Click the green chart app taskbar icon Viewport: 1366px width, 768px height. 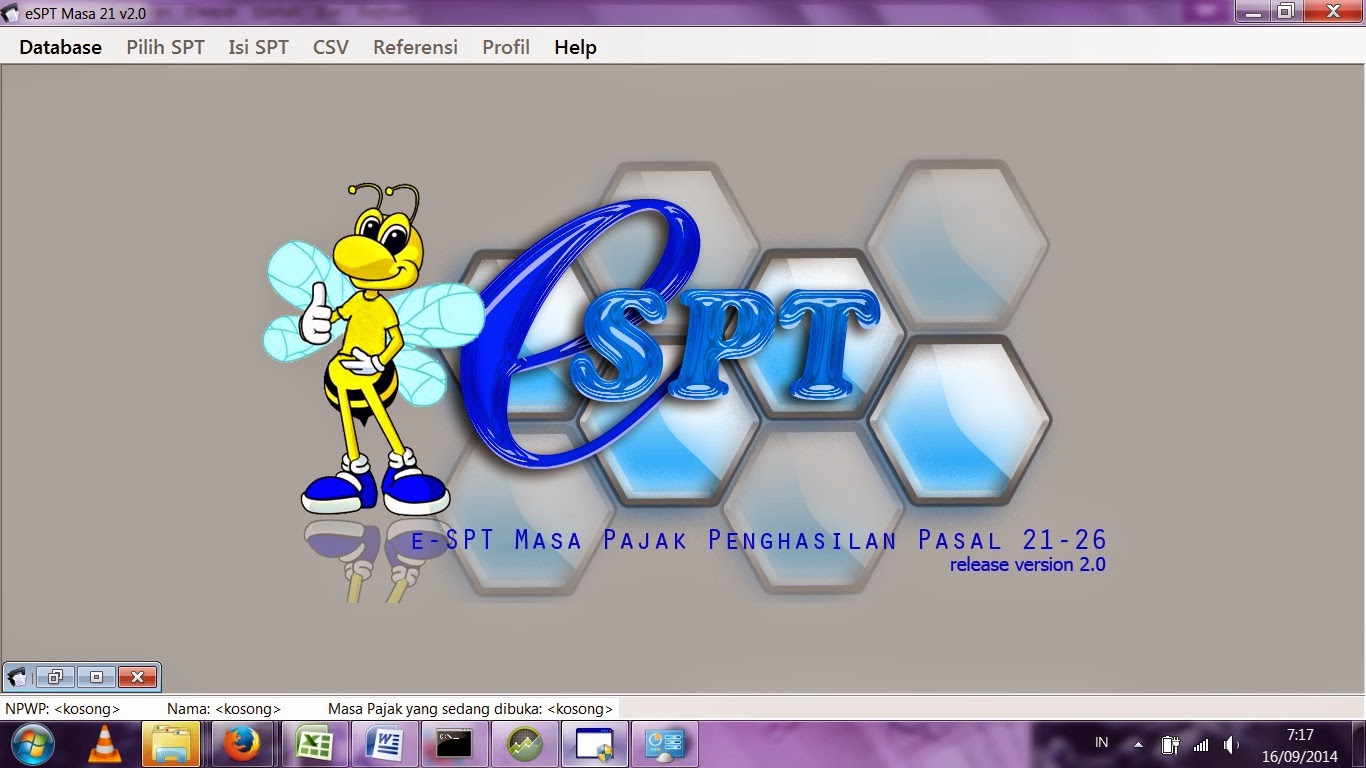point(525,744)
